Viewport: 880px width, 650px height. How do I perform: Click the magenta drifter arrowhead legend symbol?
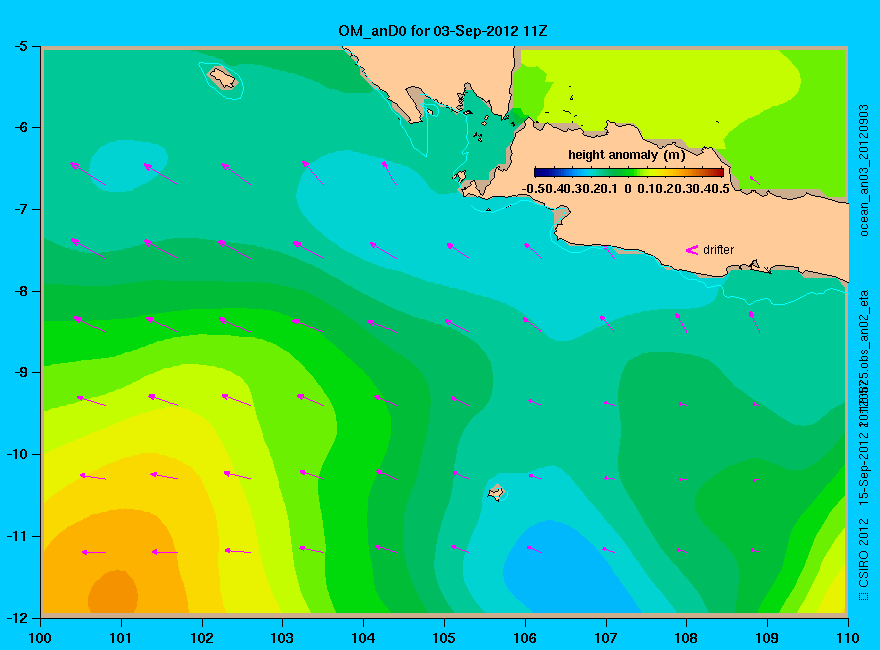[x=691, y=250]
